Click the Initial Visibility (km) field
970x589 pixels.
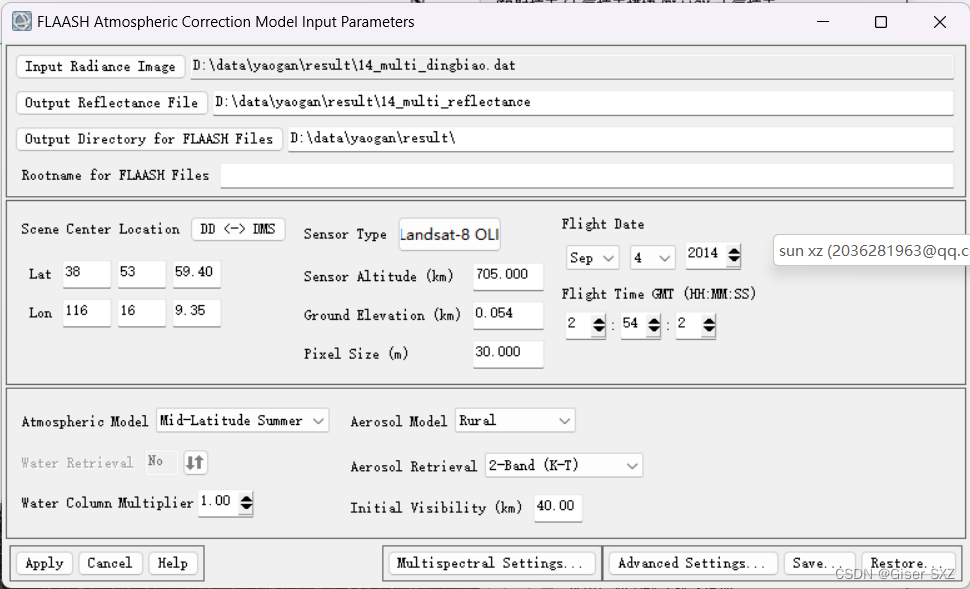tap(558, 507)
